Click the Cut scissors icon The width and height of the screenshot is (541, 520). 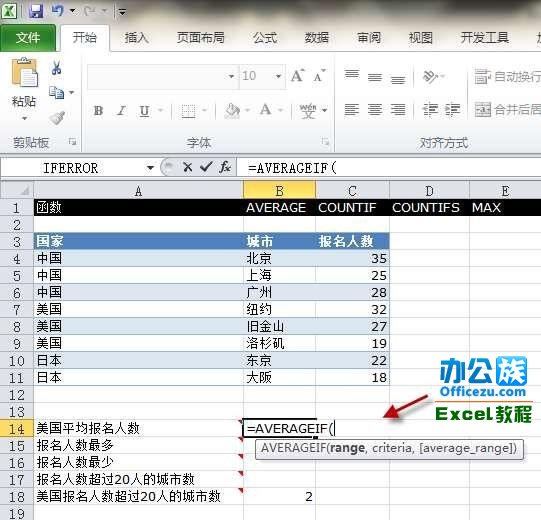(57, 68)
